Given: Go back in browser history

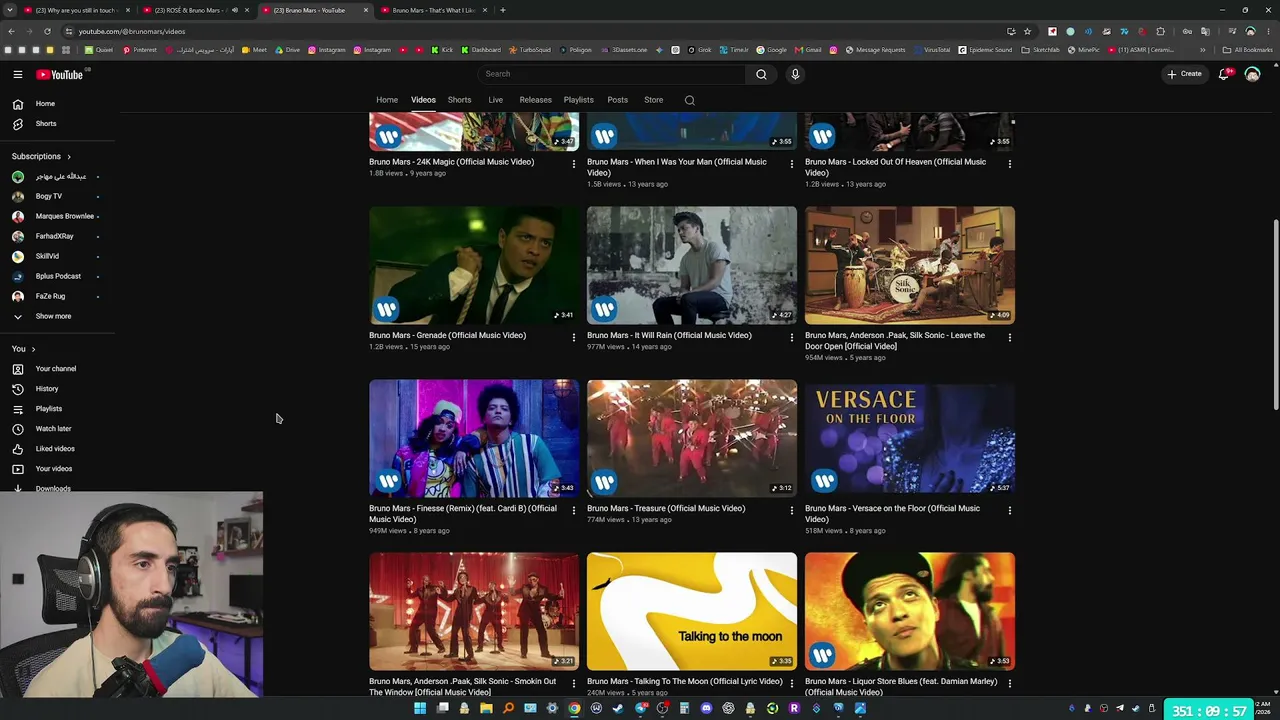Looking at the screenshot, I should [11, 31].
